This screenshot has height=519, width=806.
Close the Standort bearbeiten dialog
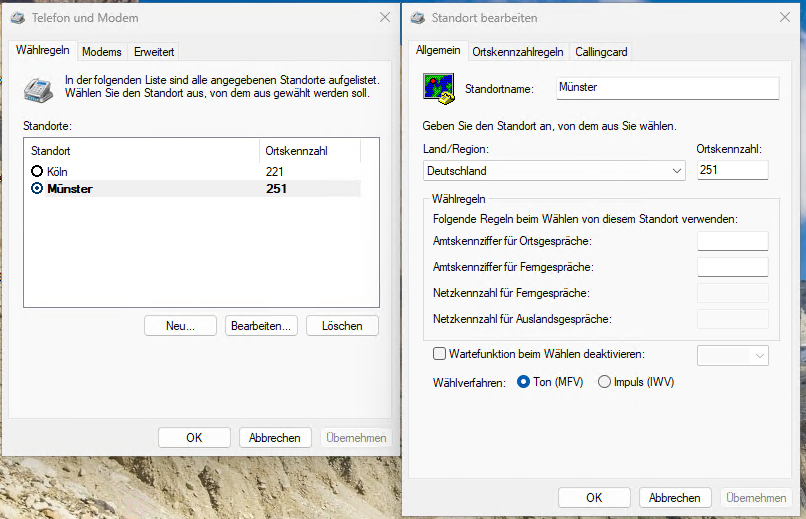785,18
